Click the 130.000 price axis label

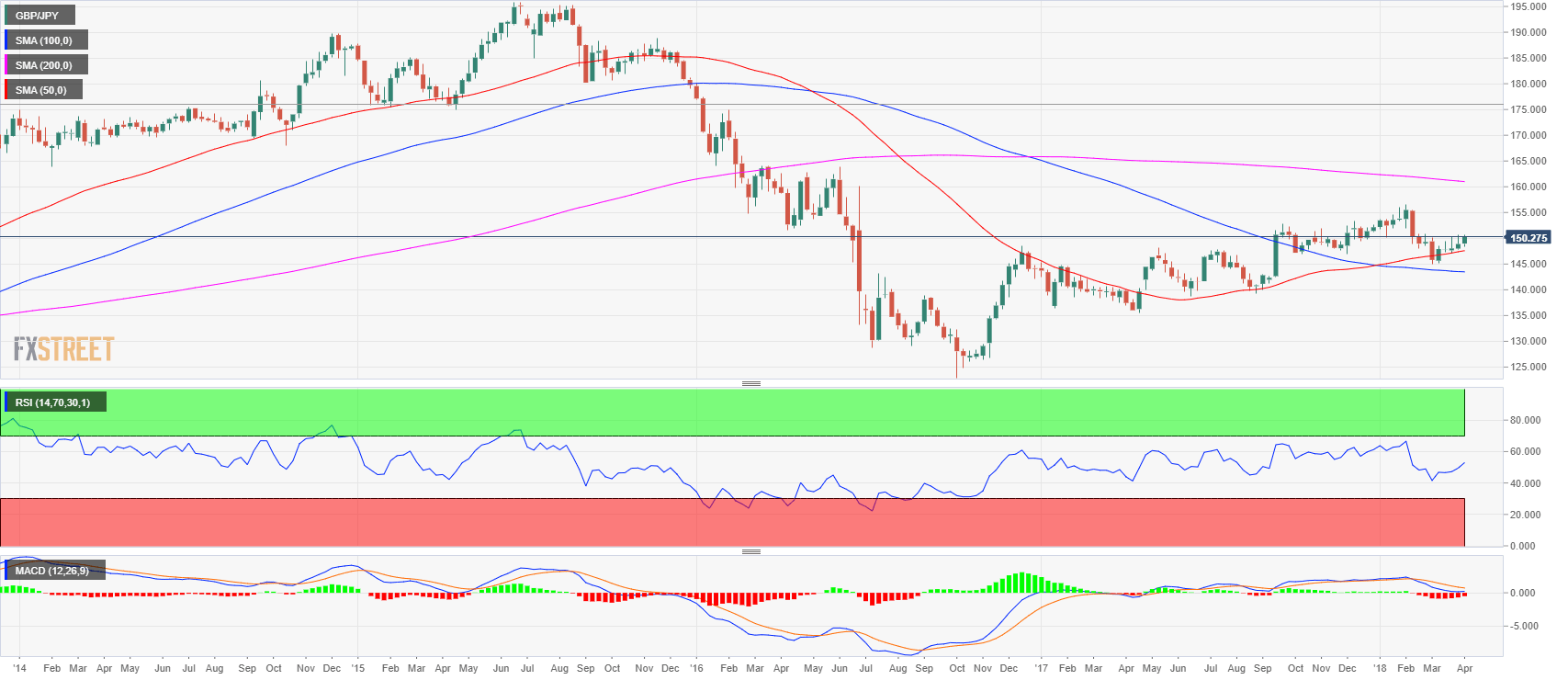(1529, 341)
